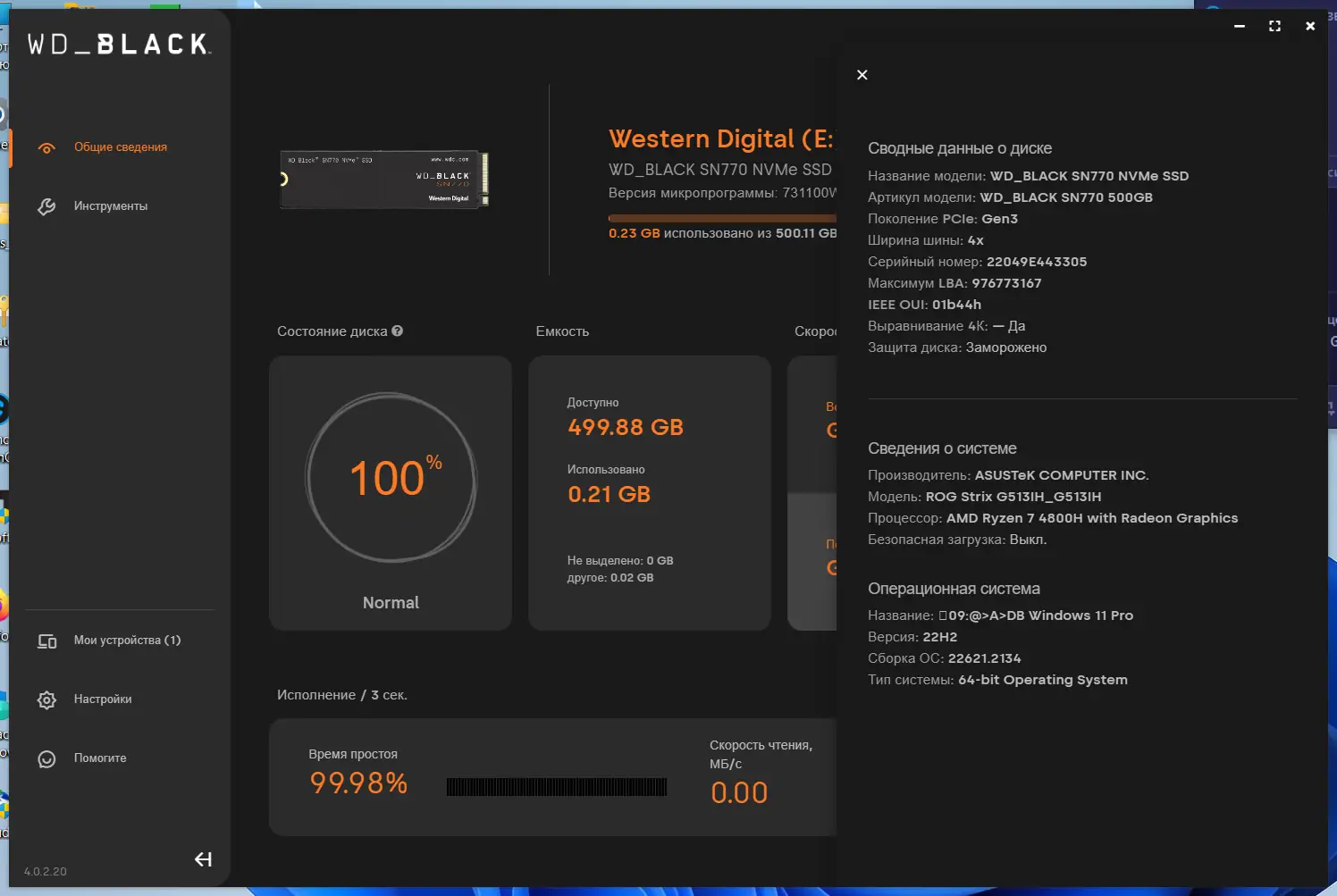Collapse the sidebar using the arrow
This screenshot has width=1337, height=896.
[x=203, y=859]
